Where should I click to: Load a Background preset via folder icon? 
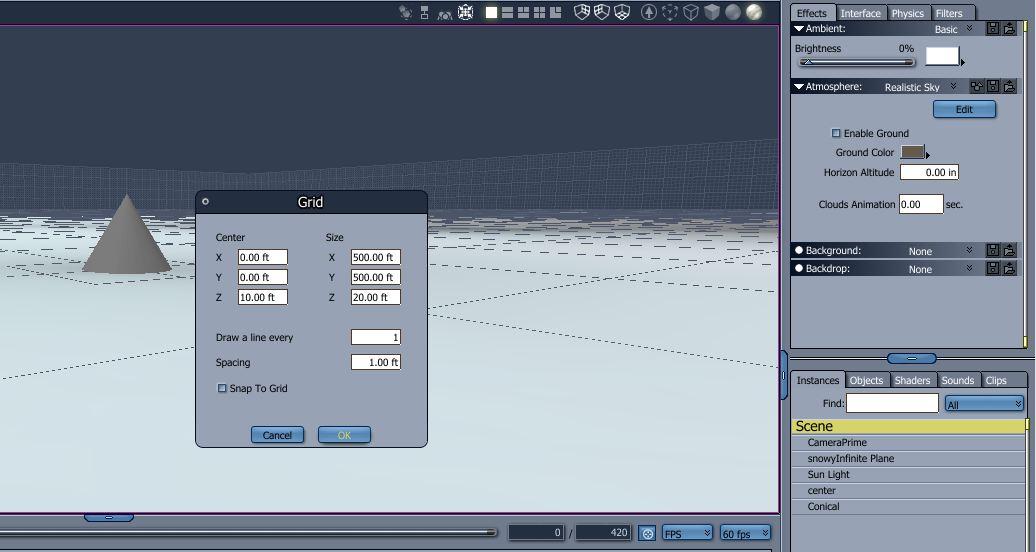click(x=1009, y=250)
